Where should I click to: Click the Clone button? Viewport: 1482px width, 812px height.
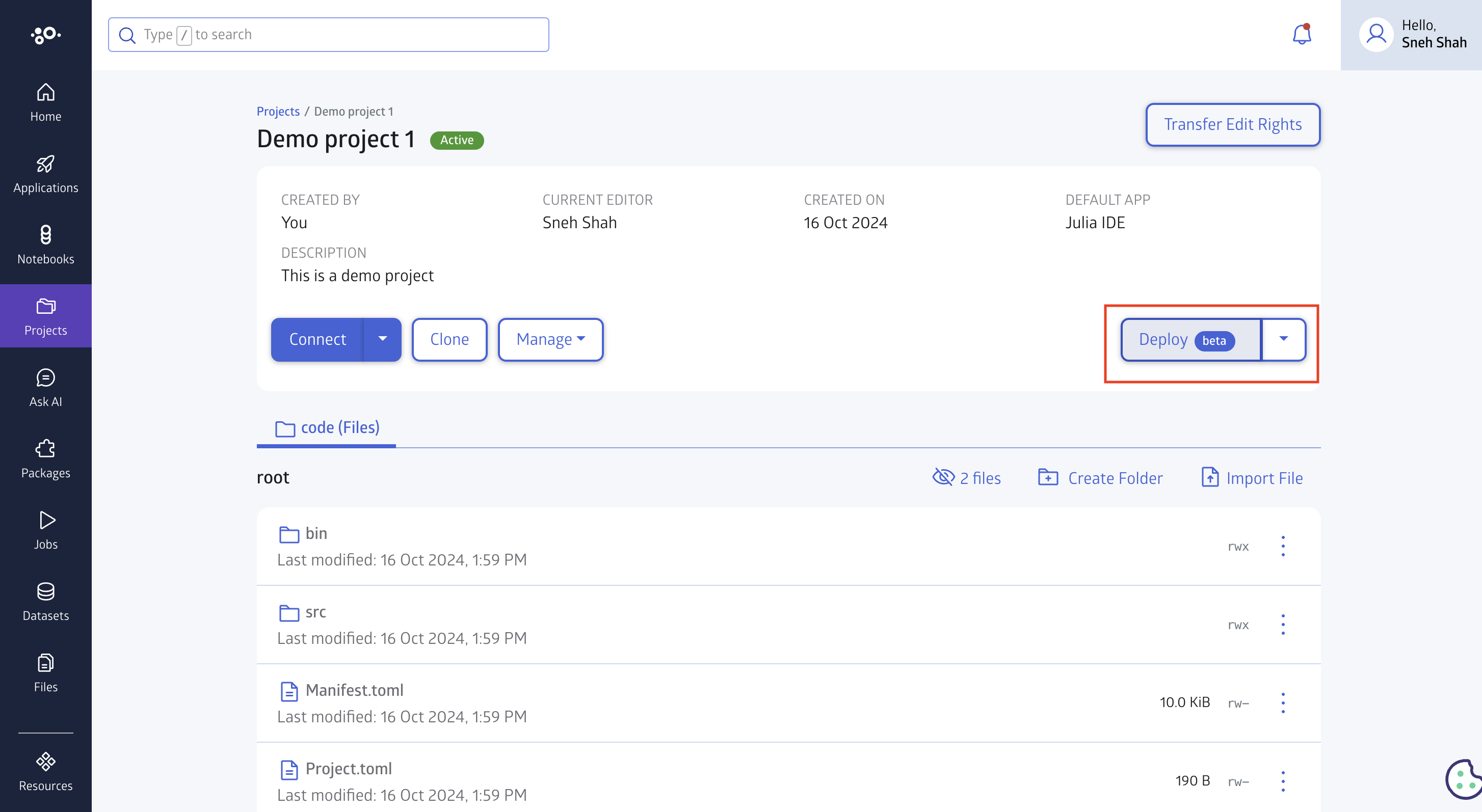point(449,339)
